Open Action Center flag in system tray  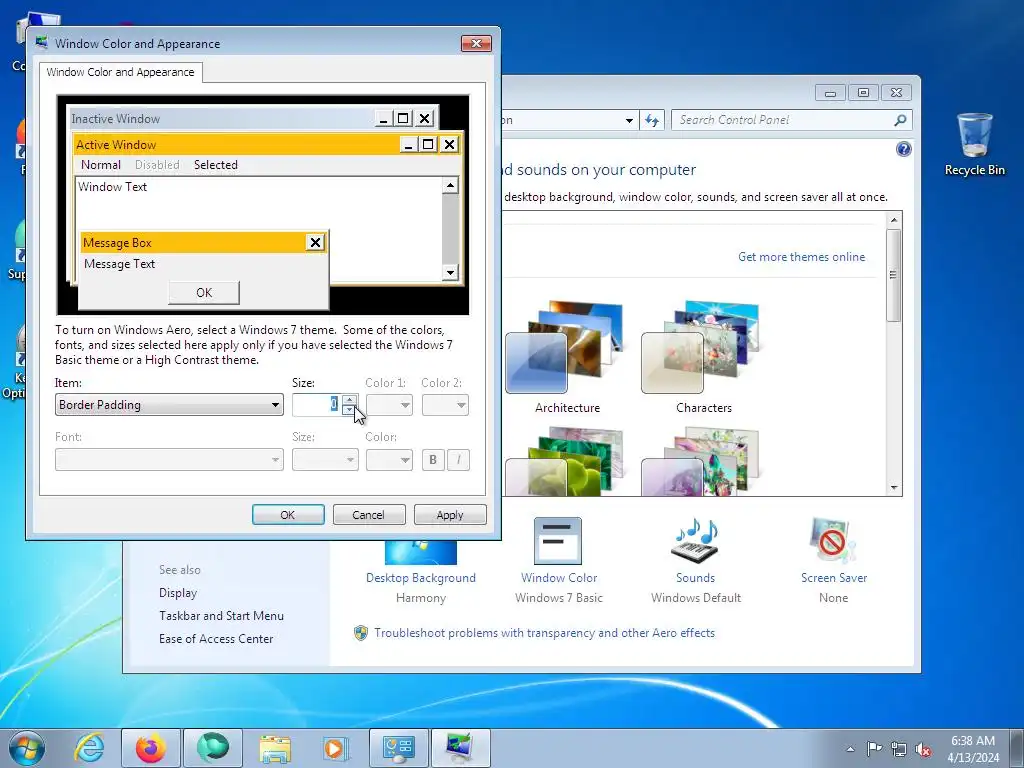coord(874,749)
